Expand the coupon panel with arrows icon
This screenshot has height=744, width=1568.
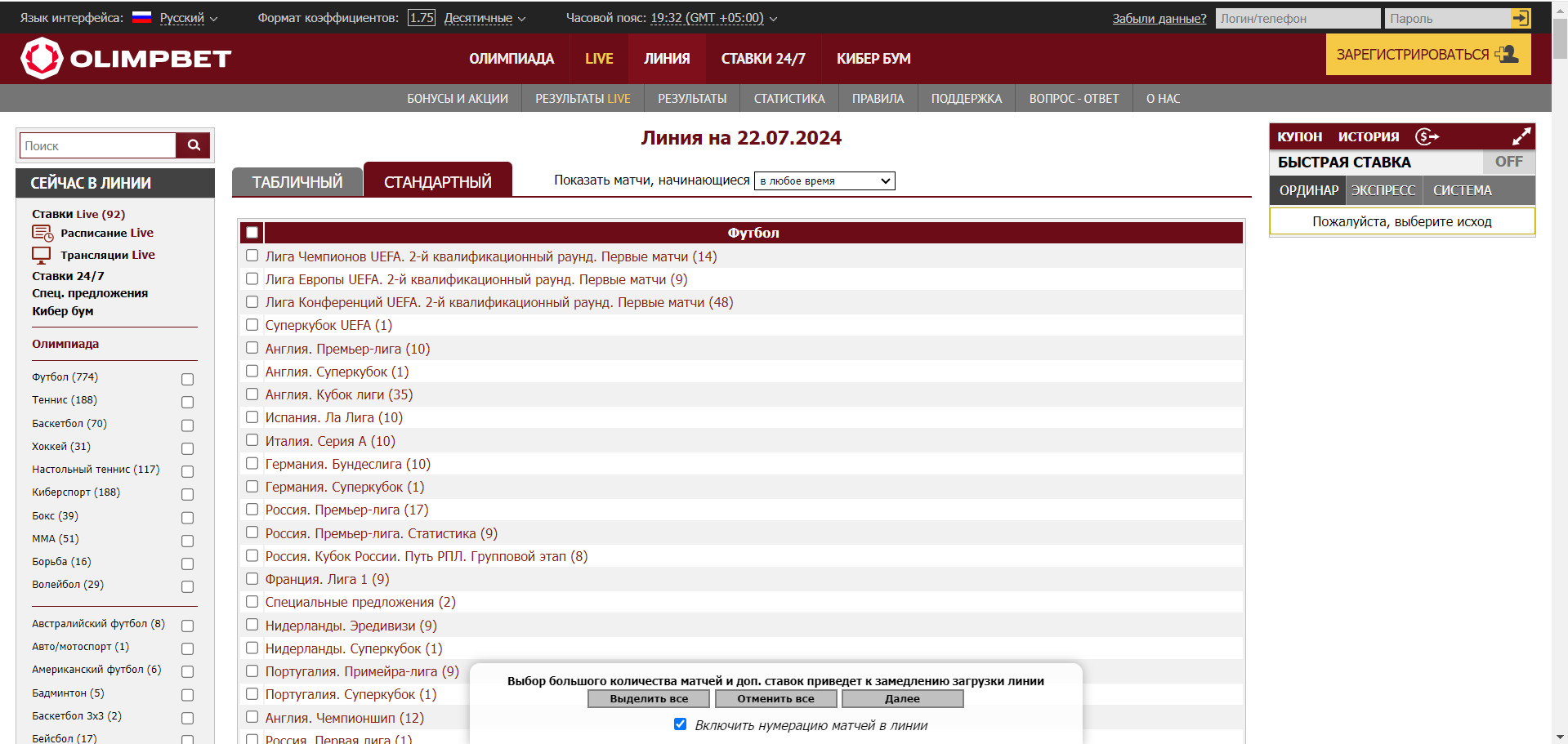[1521, 136]
